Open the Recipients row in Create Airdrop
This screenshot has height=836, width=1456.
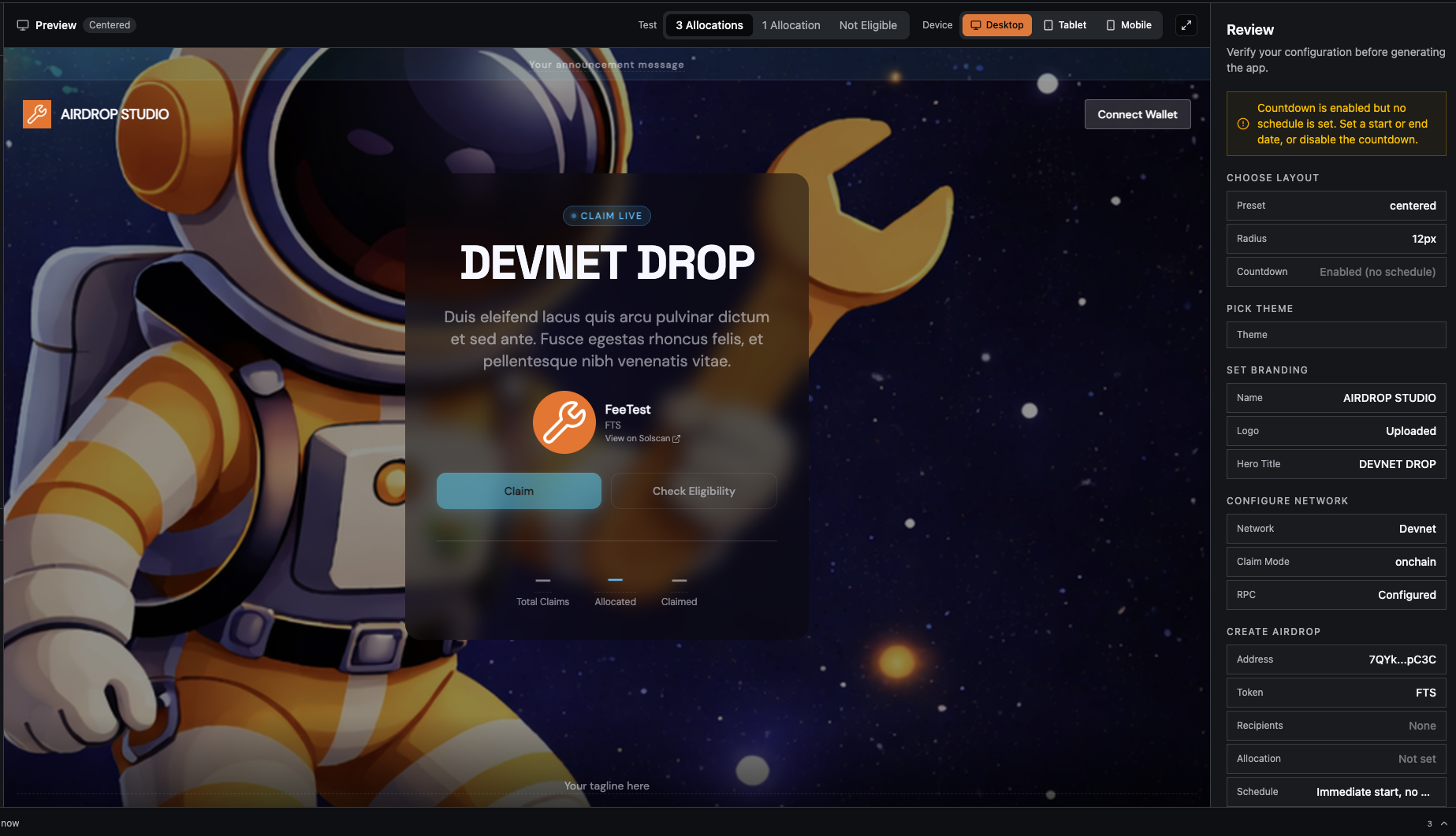(x=1335, y=726)
